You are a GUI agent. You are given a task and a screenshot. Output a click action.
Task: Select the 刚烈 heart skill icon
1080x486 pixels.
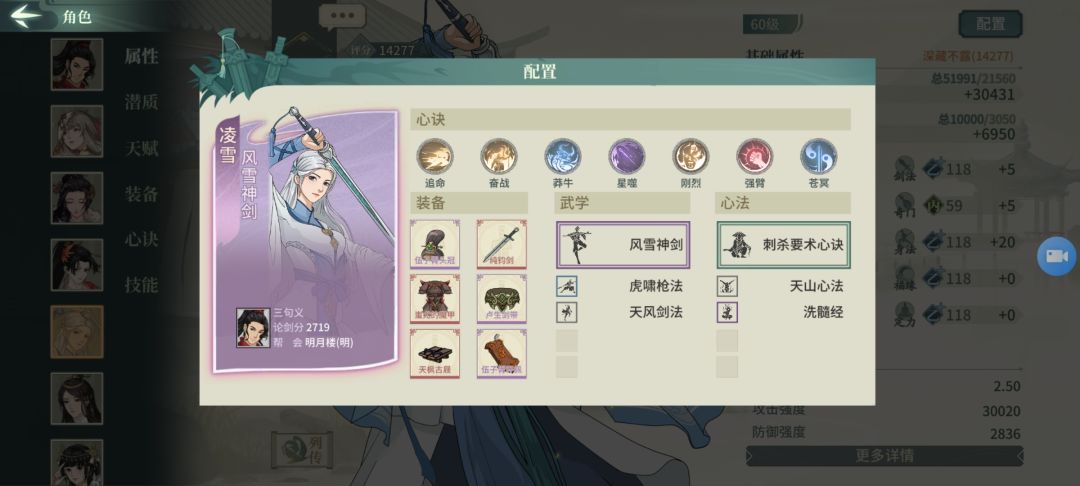coord(691,156)
